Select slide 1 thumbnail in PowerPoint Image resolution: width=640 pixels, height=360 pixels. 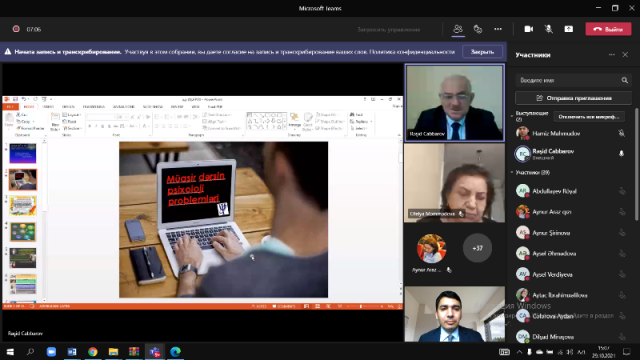(x=23, y=153)
